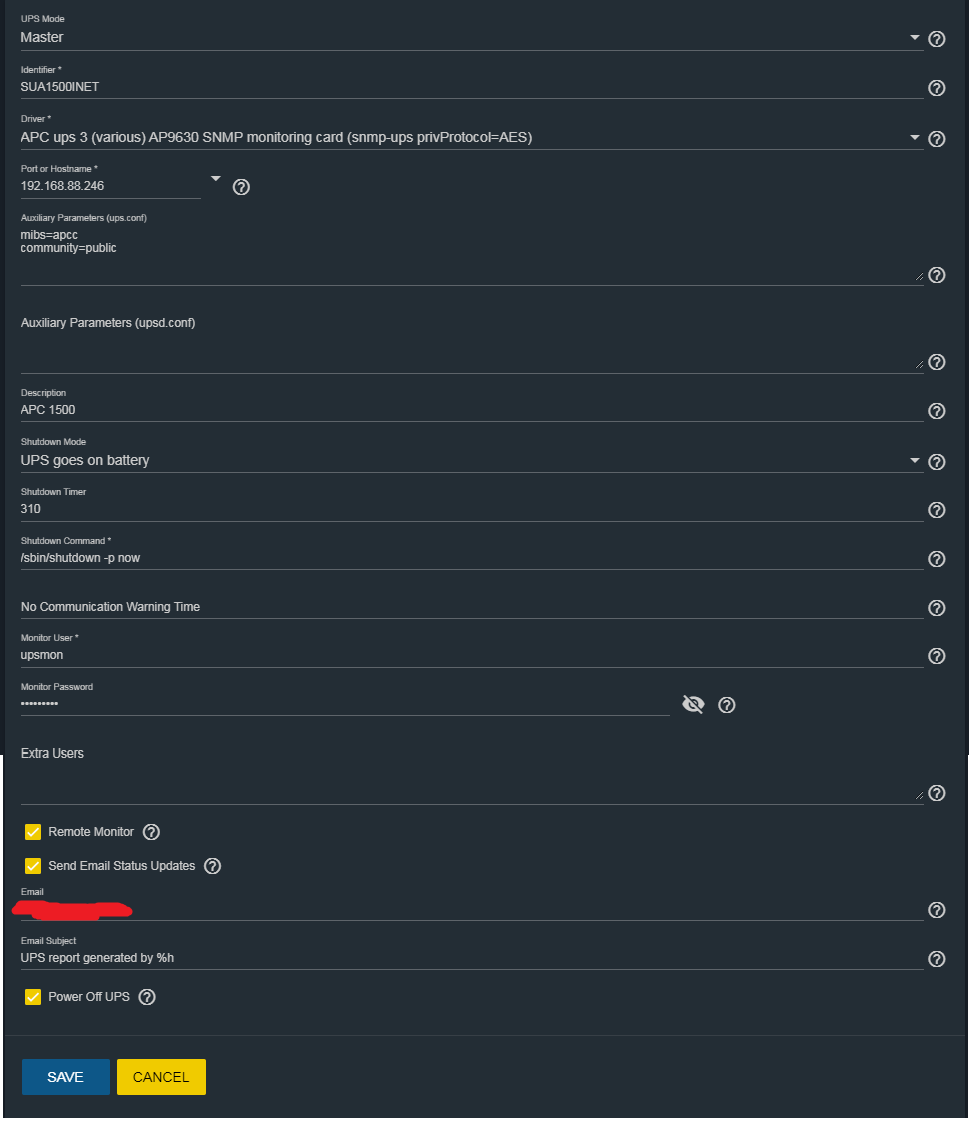Uncheck the Remote Monitor checkbox
Image resolution: width=969 pixels, height=1121 pixels.
[33, 832]
